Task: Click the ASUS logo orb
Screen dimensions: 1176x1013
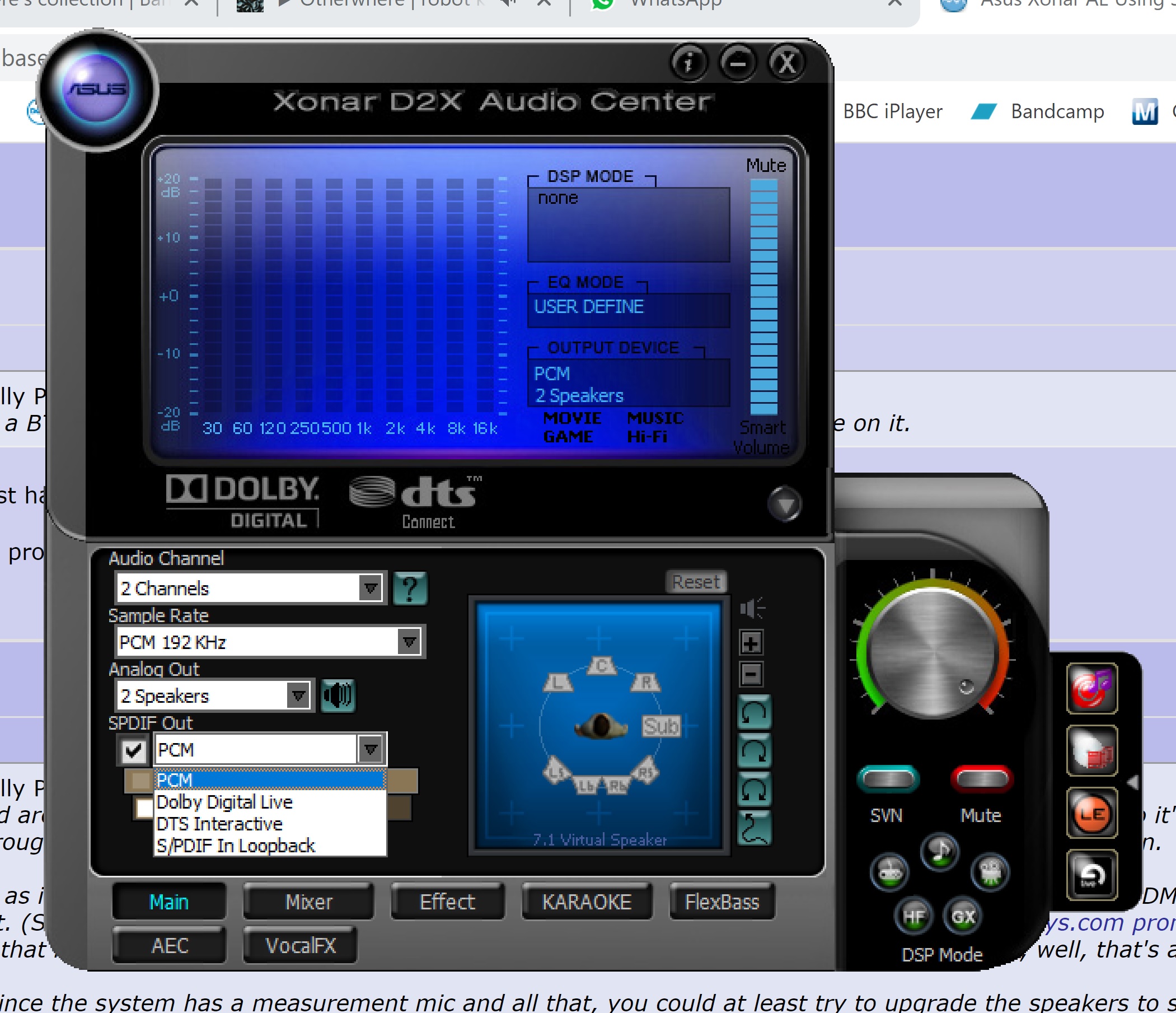Action: coord(97,90)
